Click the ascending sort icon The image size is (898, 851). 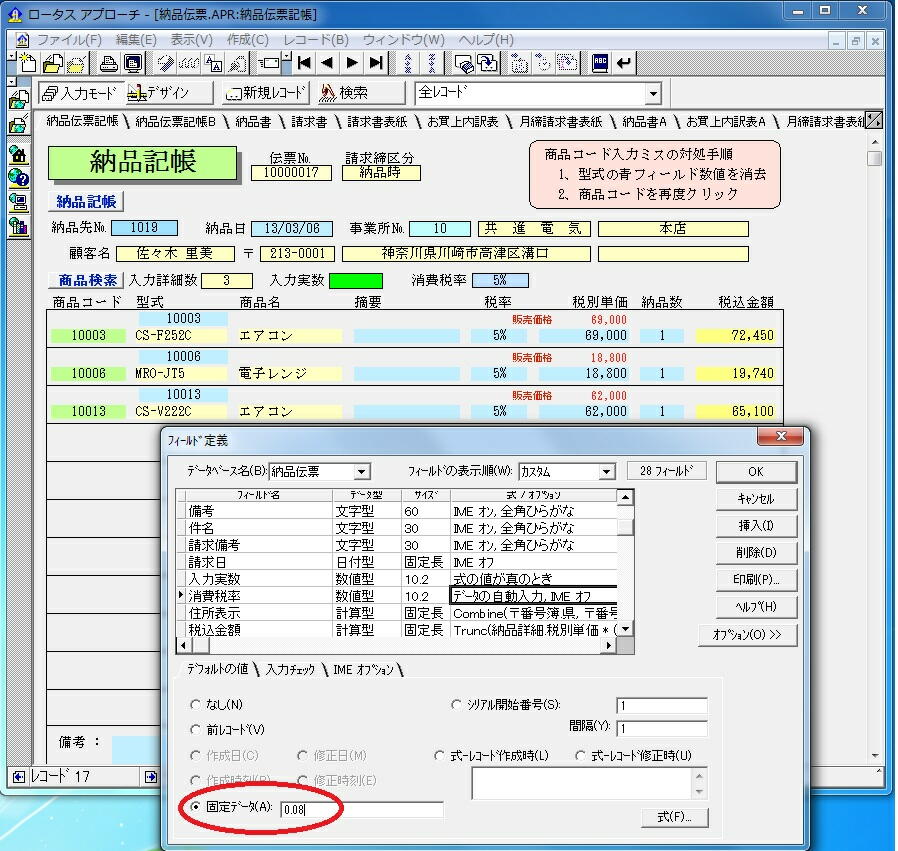407,63
